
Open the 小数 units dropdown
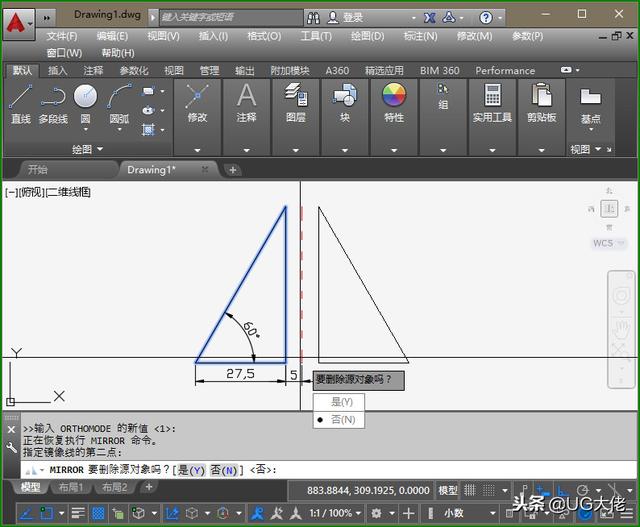pyautogui.click(x=469, y=513)
